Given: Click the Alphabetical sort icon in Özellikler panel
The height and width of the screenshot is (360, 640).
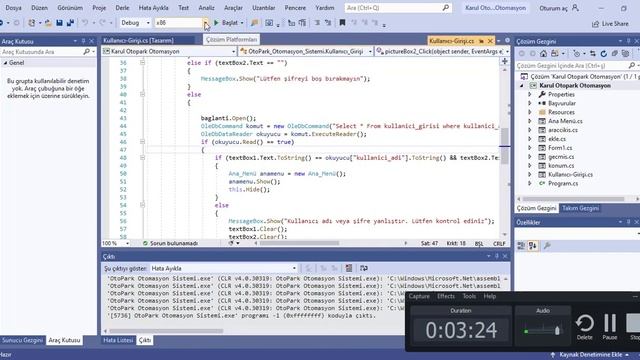Looking at the screenshot, I should tap(533, 245).
